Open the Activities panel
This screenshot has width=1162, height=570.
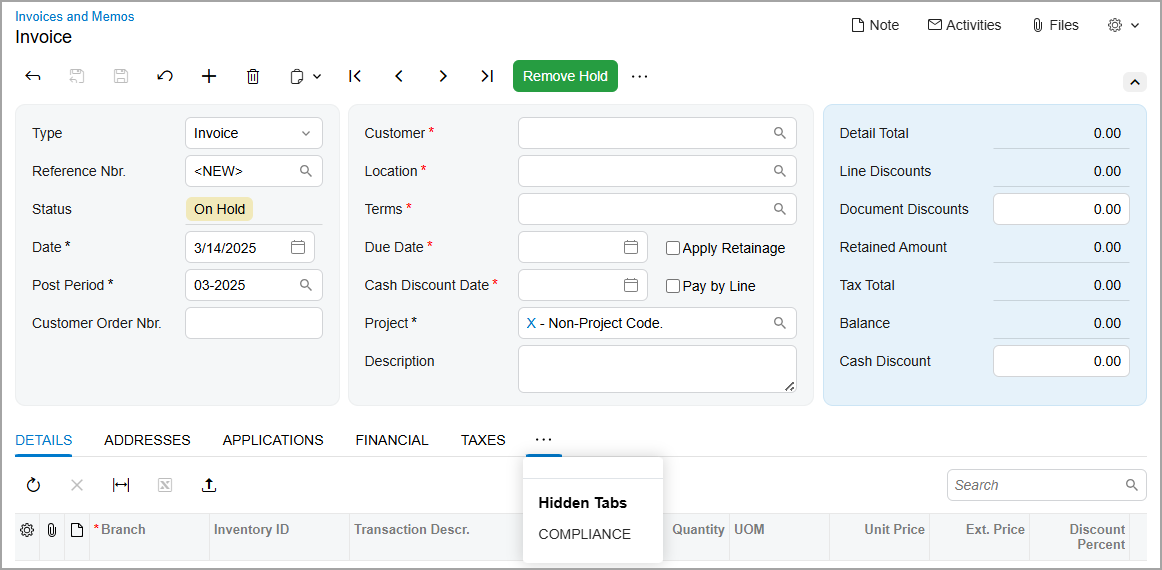click(964, 25)
